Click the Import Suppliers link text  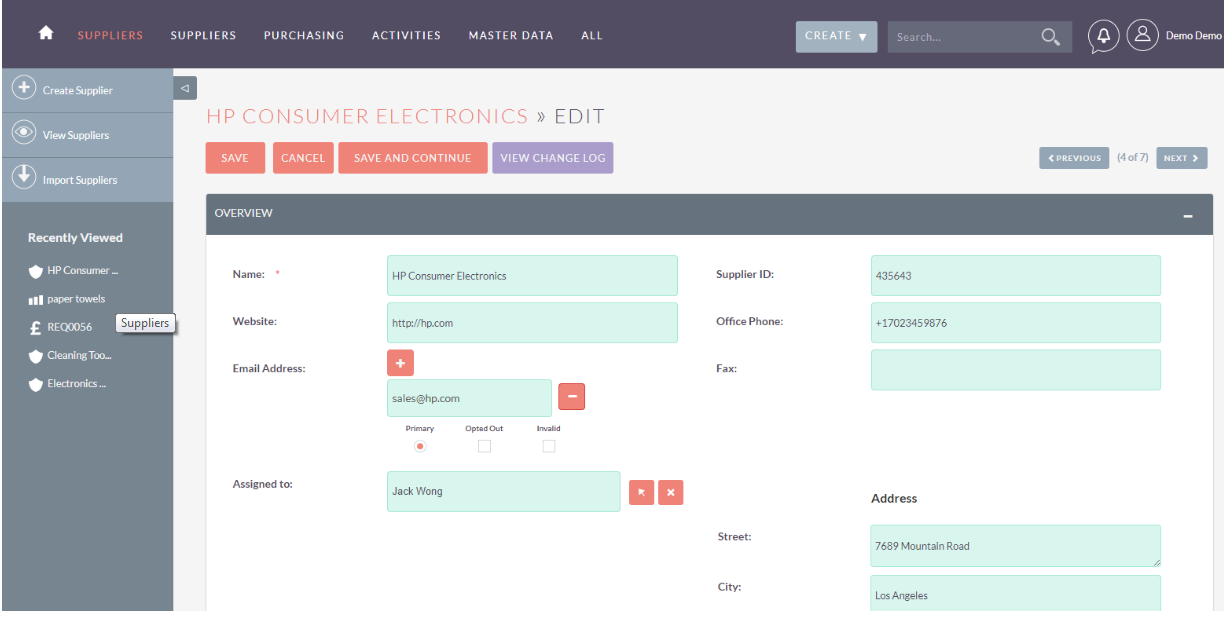tap(79, 180)
